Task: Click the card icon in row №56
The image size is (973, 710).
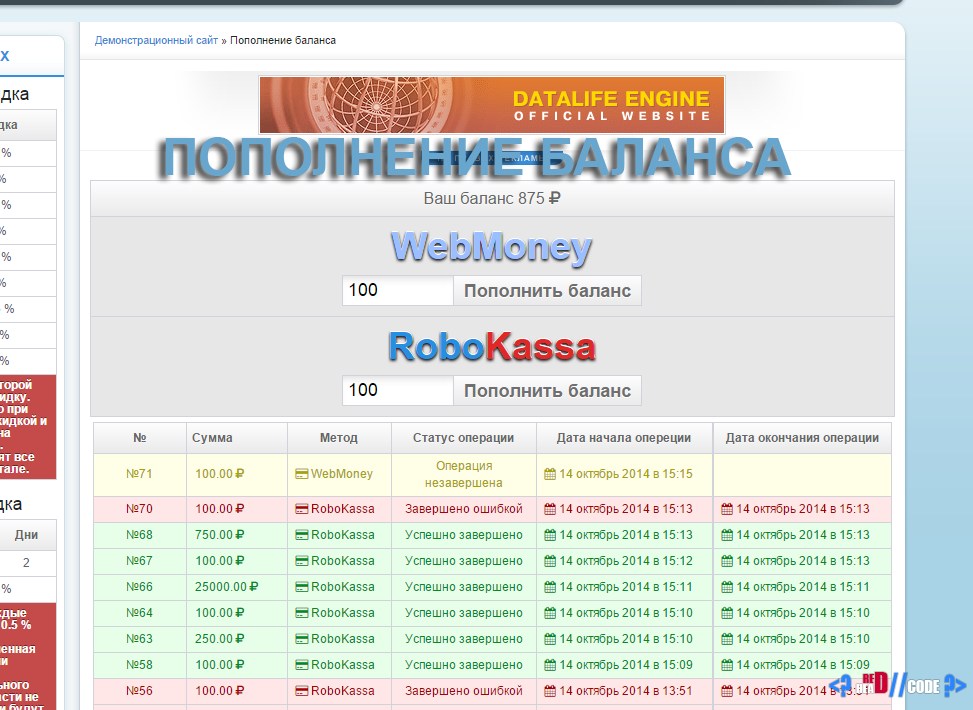Action: tap(302, 691)
